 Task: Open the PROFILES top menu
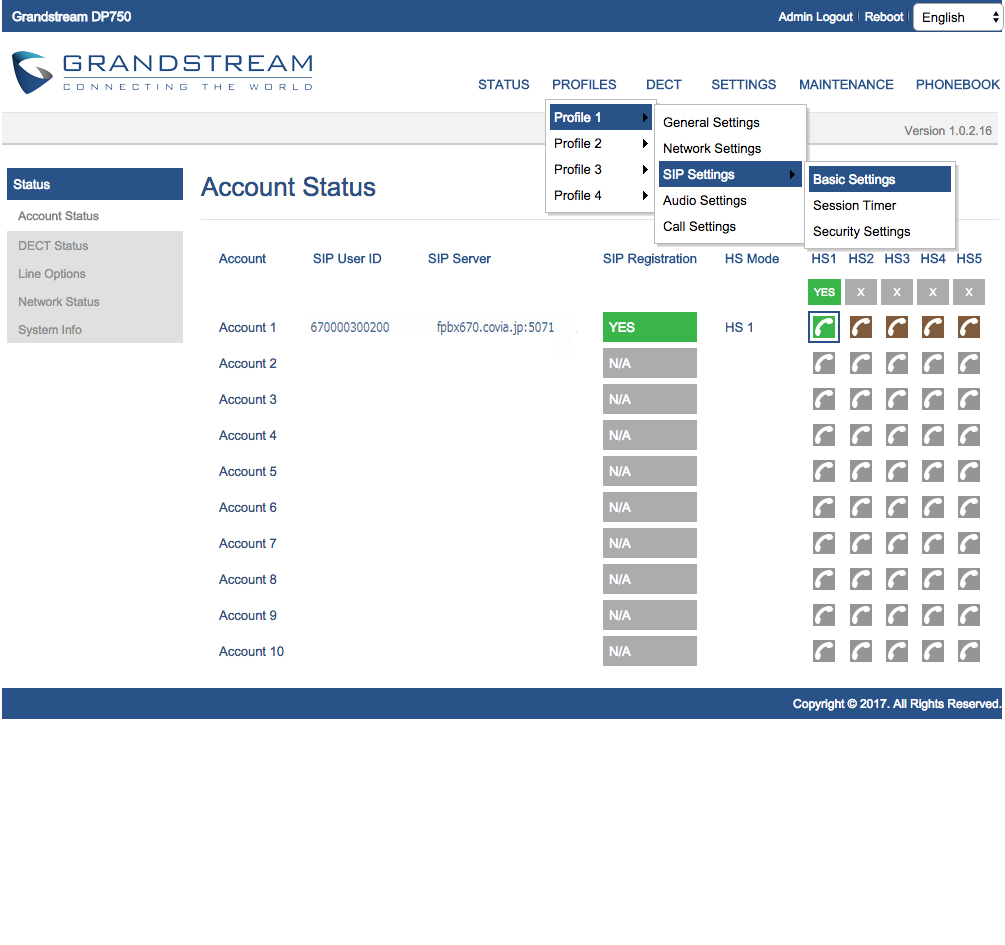(x=584, y=85)
